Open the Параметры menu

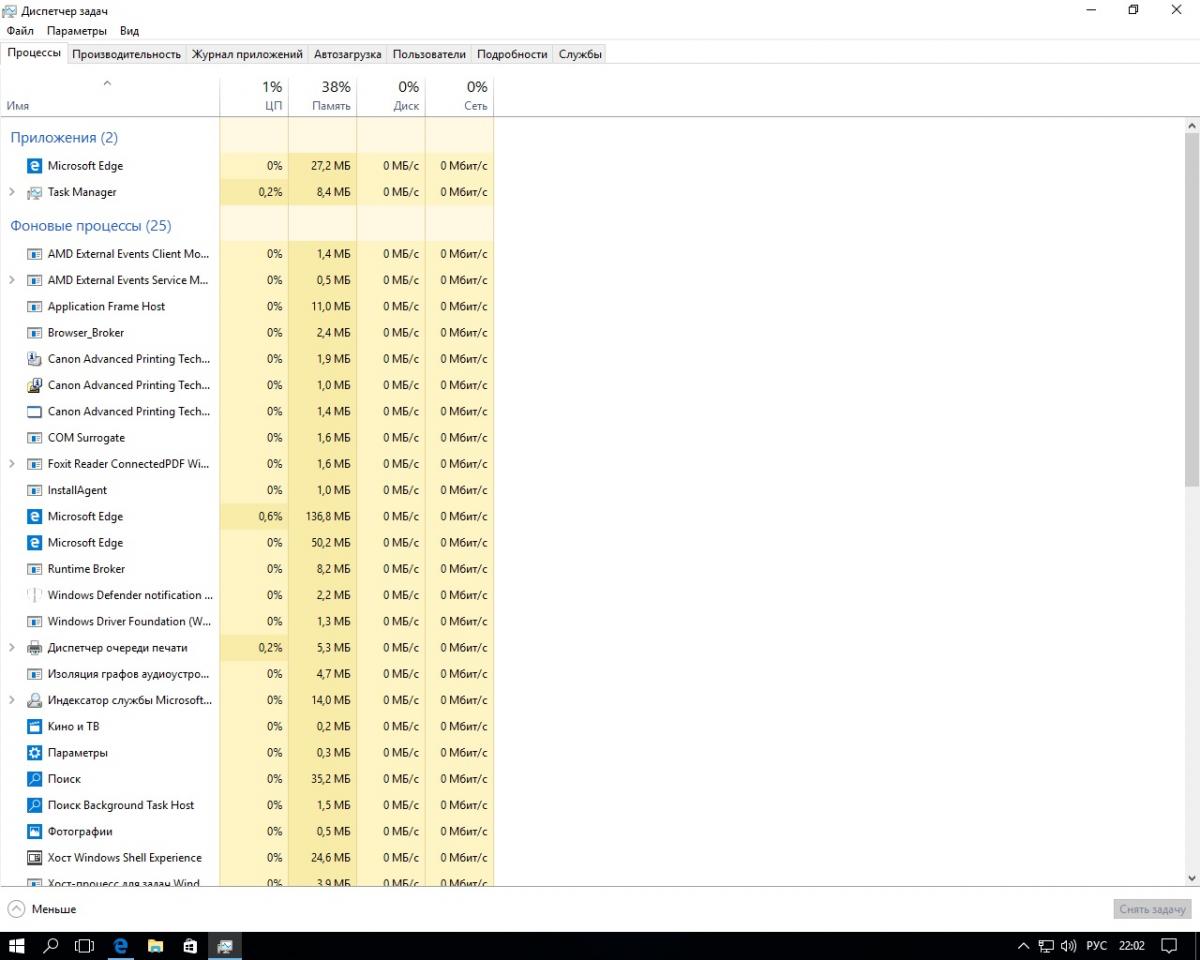pos(77,31)
